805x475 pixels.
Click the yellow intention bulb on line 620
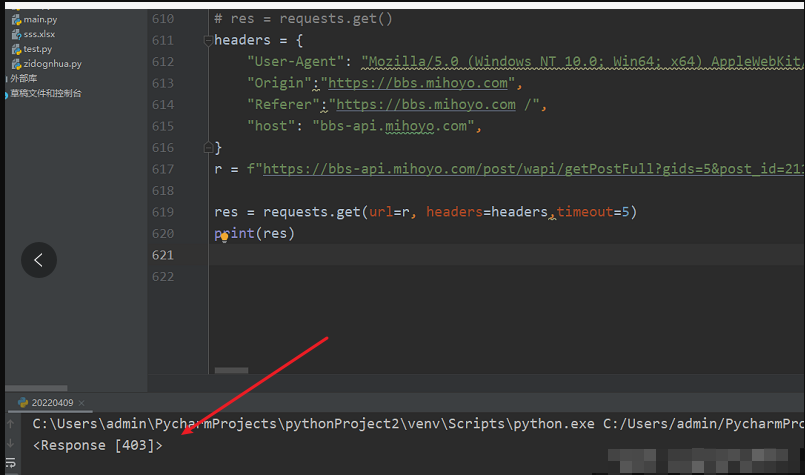[x=224, y=237]
